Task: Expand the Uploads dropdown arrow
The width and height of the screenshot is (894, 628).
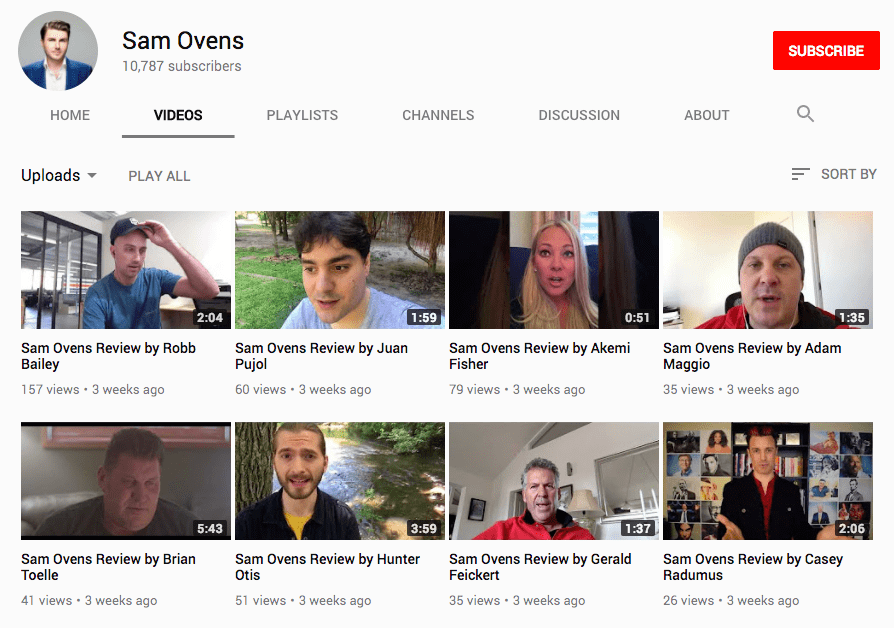Action: point(92,176)
